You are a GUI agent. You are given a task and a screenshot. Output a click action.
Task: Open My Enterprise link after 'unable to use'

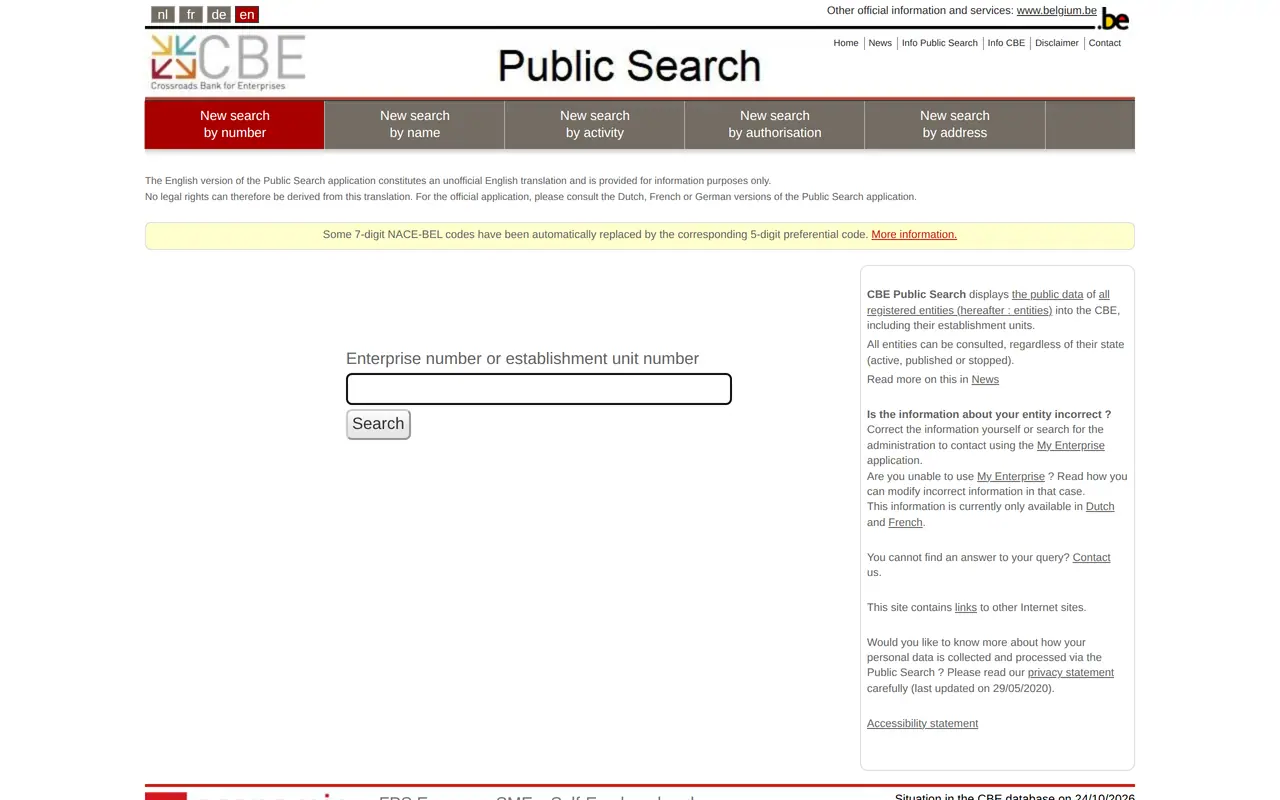point(1011,476)
